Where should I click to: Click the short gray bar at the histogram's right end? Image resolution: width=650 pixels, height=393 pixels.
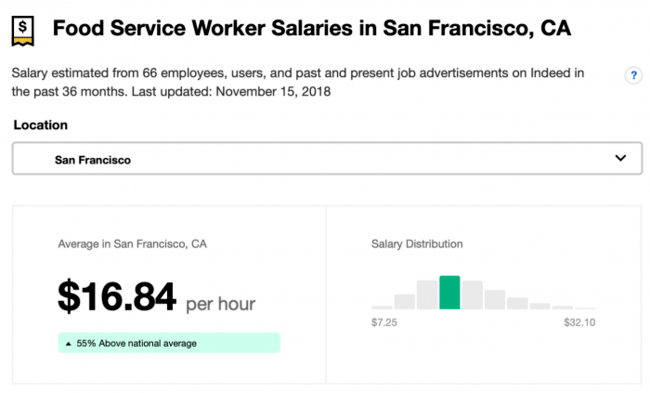click(585, 308)
